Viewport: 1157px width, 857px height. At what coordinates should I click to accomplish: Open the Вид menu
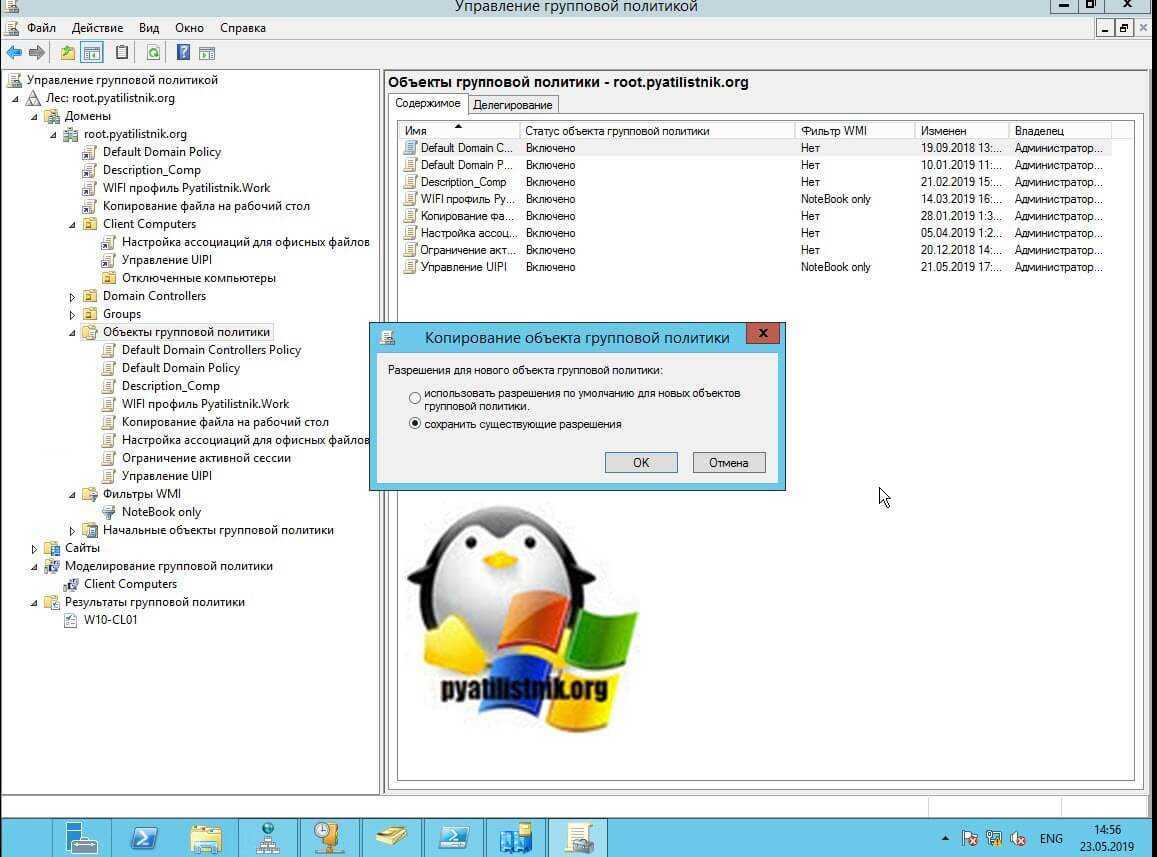[149, 28]
